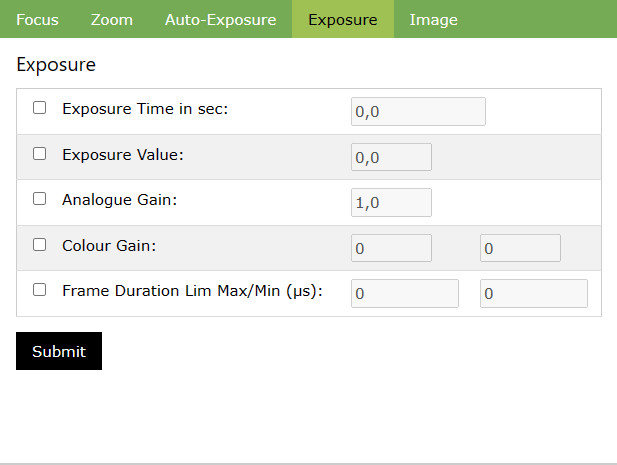The height and width of the screenshot is (465, 617).
Task: Open the Zoom tab
Action: tap(111, 20)
